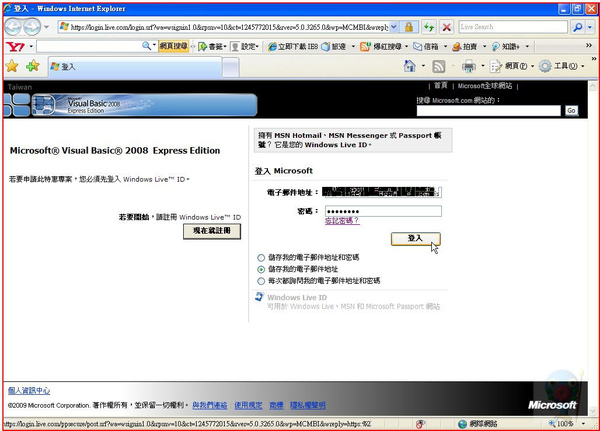
Task: Expand the Yahoo toolbar overflow chevron
Action: click(x=589, y=46)
